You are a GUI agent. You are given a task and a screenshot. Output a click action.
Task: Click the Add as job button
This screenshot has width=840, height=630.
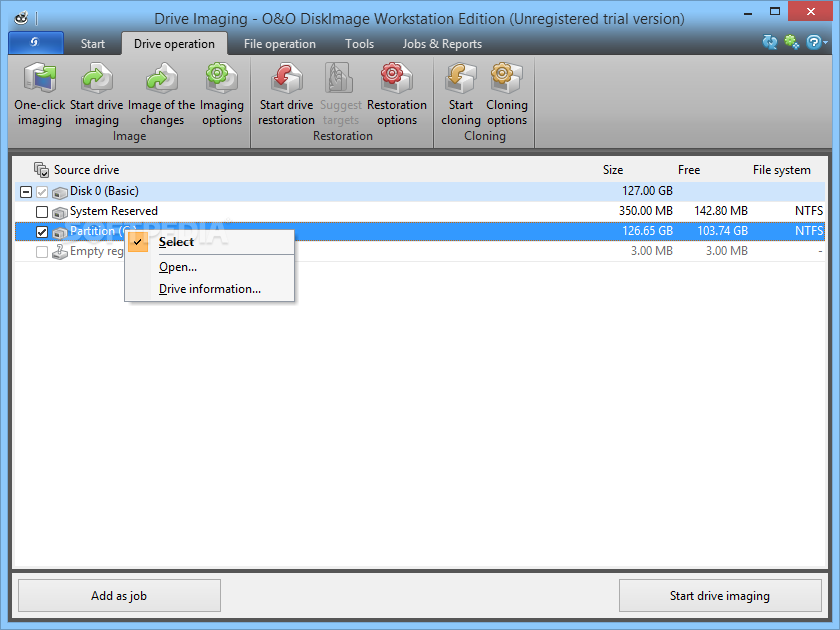point(119,595)
